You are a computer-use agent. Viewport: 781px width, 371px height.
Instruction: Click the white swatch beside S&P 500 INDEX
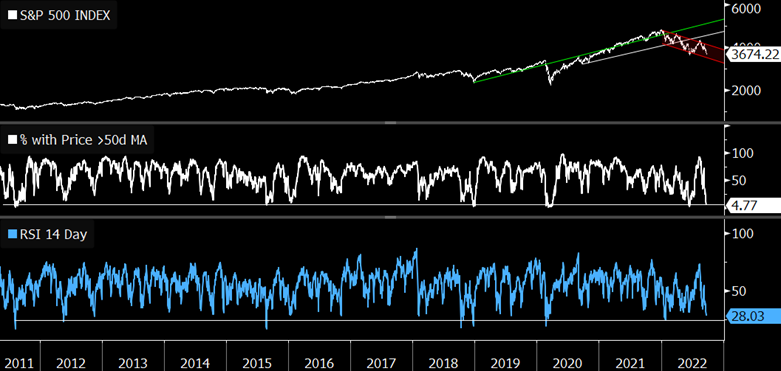click(11, 15)
